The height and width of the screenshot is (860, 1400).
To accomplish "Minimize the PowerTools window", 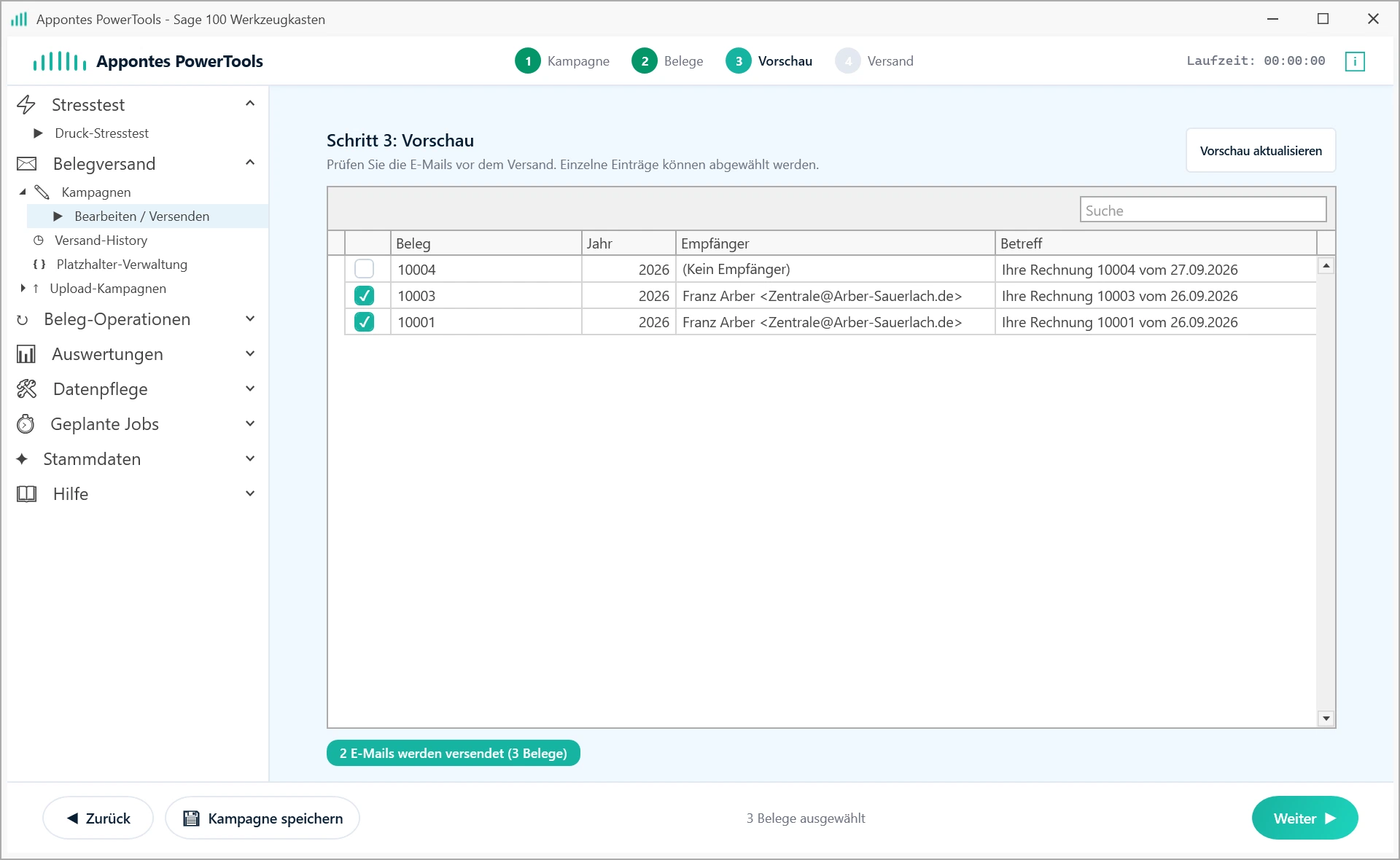I will click(1273, 19).
